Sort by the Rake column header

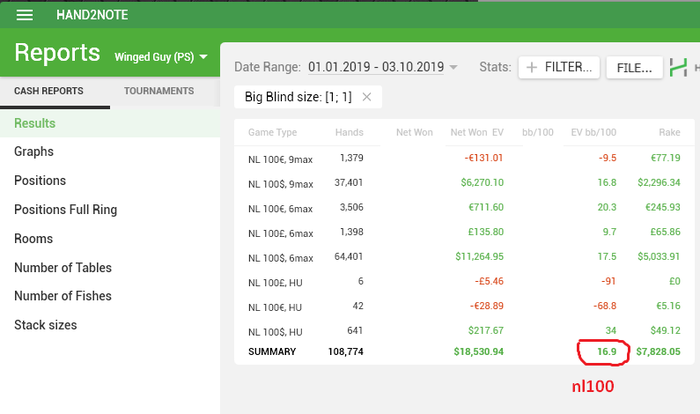[668, 132]
